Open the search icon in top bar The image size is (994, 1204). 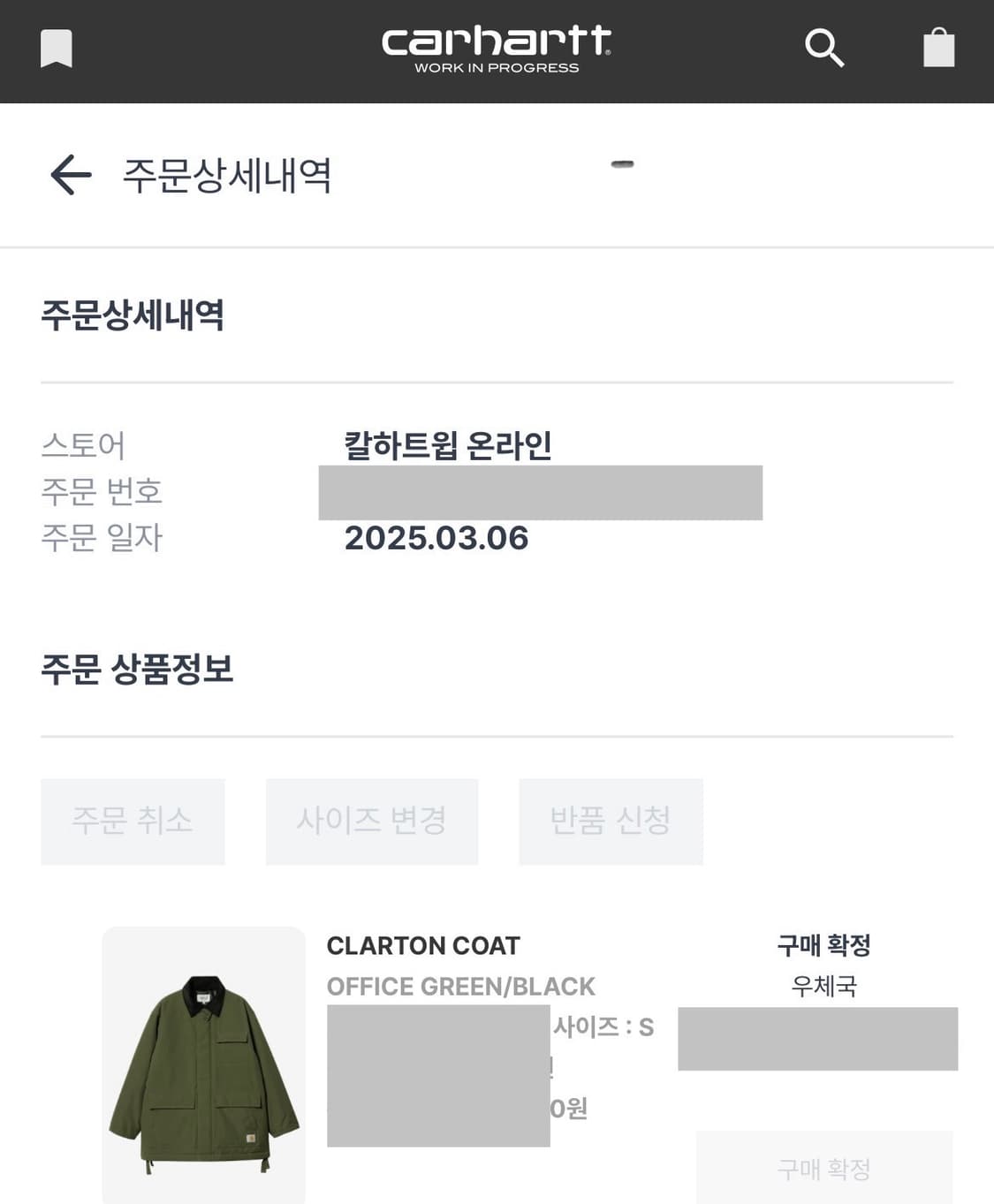point(824,48)
